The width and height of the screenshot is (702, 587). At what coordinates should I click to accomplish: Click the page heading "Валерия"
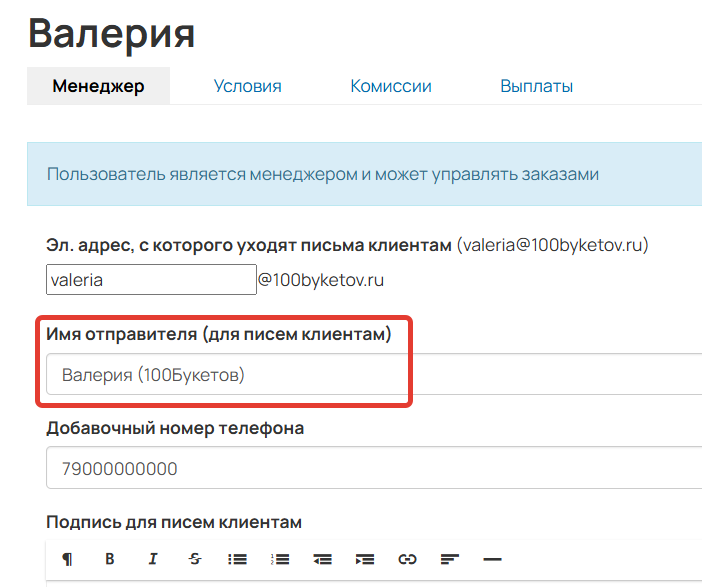coord(111,34)
